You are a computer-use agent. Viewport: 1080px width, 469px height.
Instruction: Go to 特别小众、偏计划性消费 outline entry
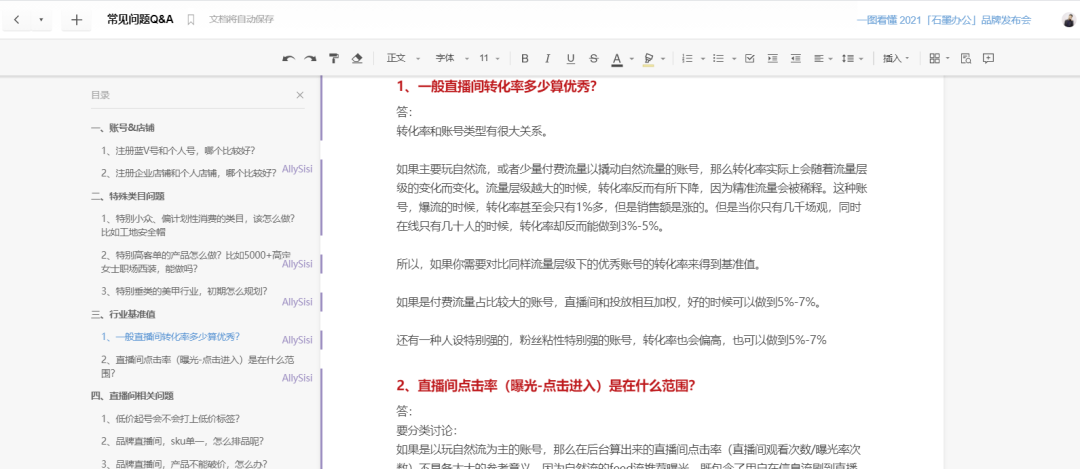tap(198, 225)
